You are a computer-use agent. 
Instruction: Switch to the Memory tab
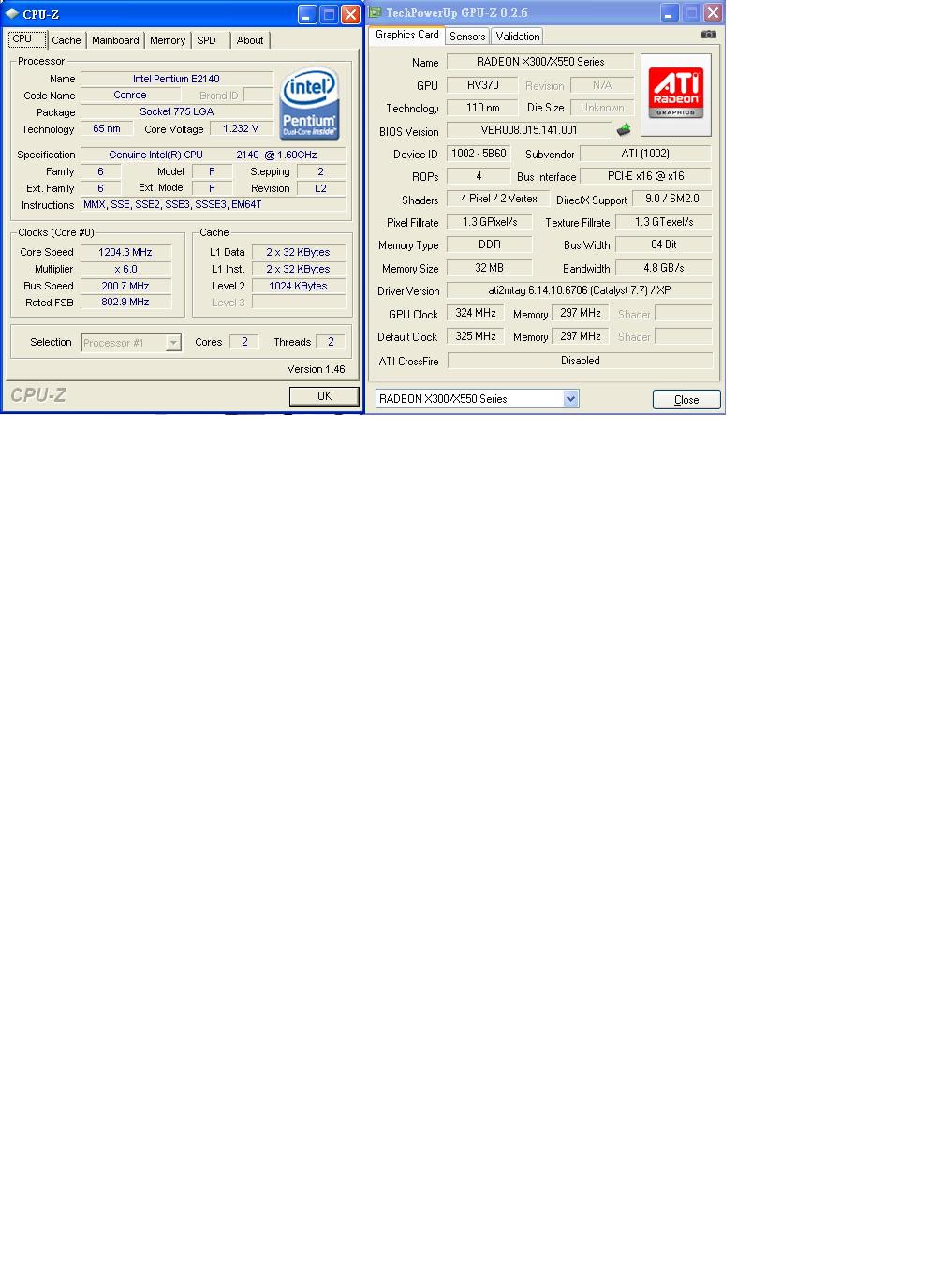[168, 40]
